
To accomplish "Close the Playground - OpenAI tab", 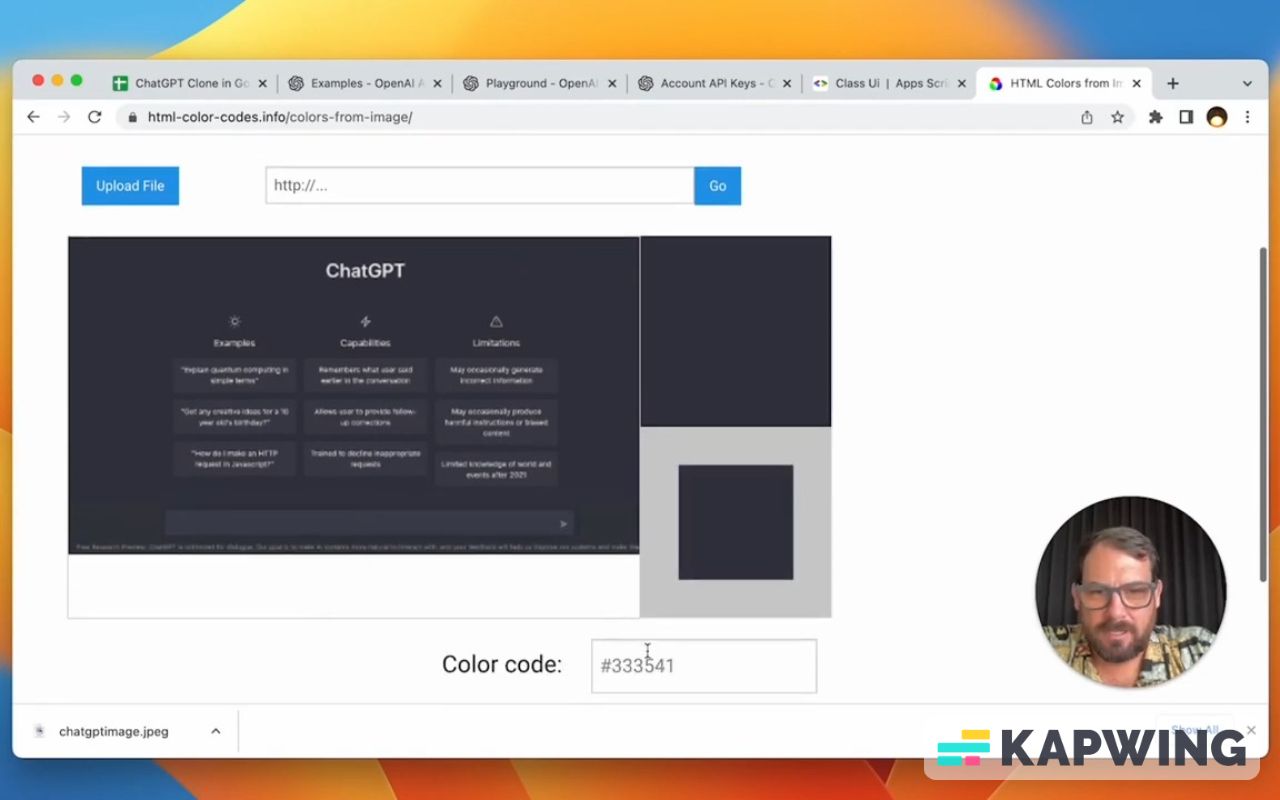I will [612, 84].
